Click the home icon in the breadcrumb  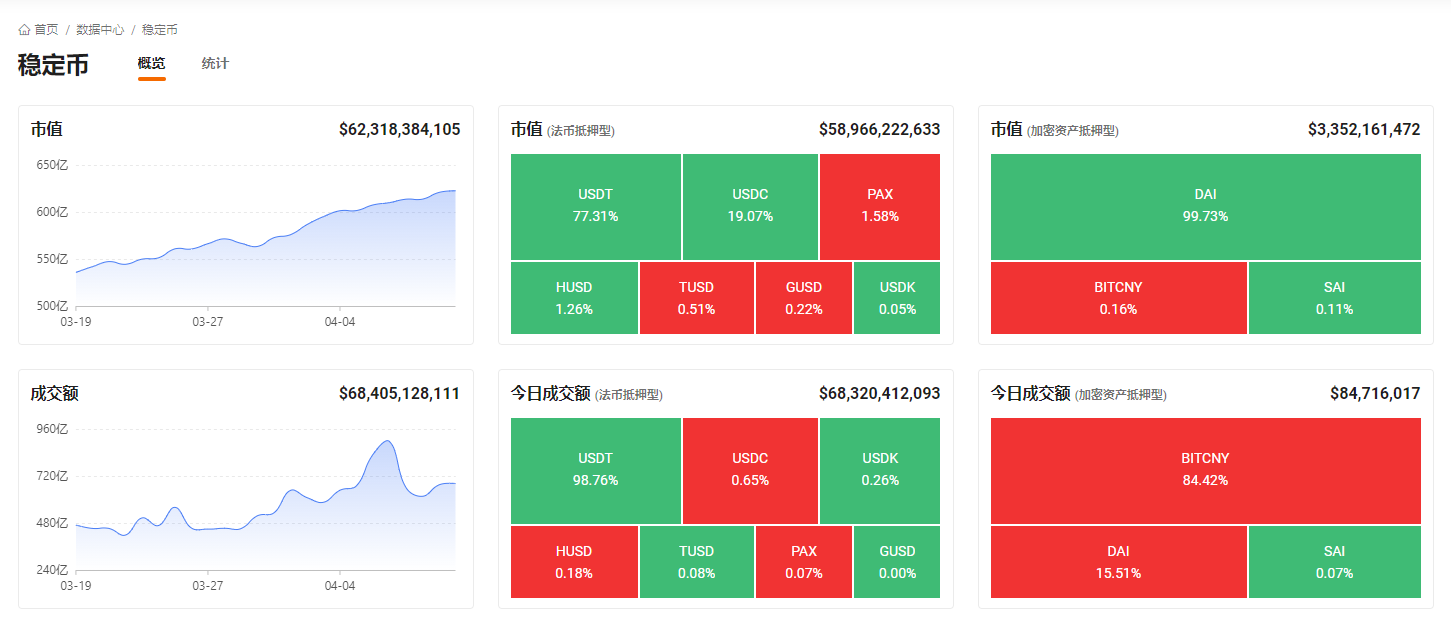point(24,30)
